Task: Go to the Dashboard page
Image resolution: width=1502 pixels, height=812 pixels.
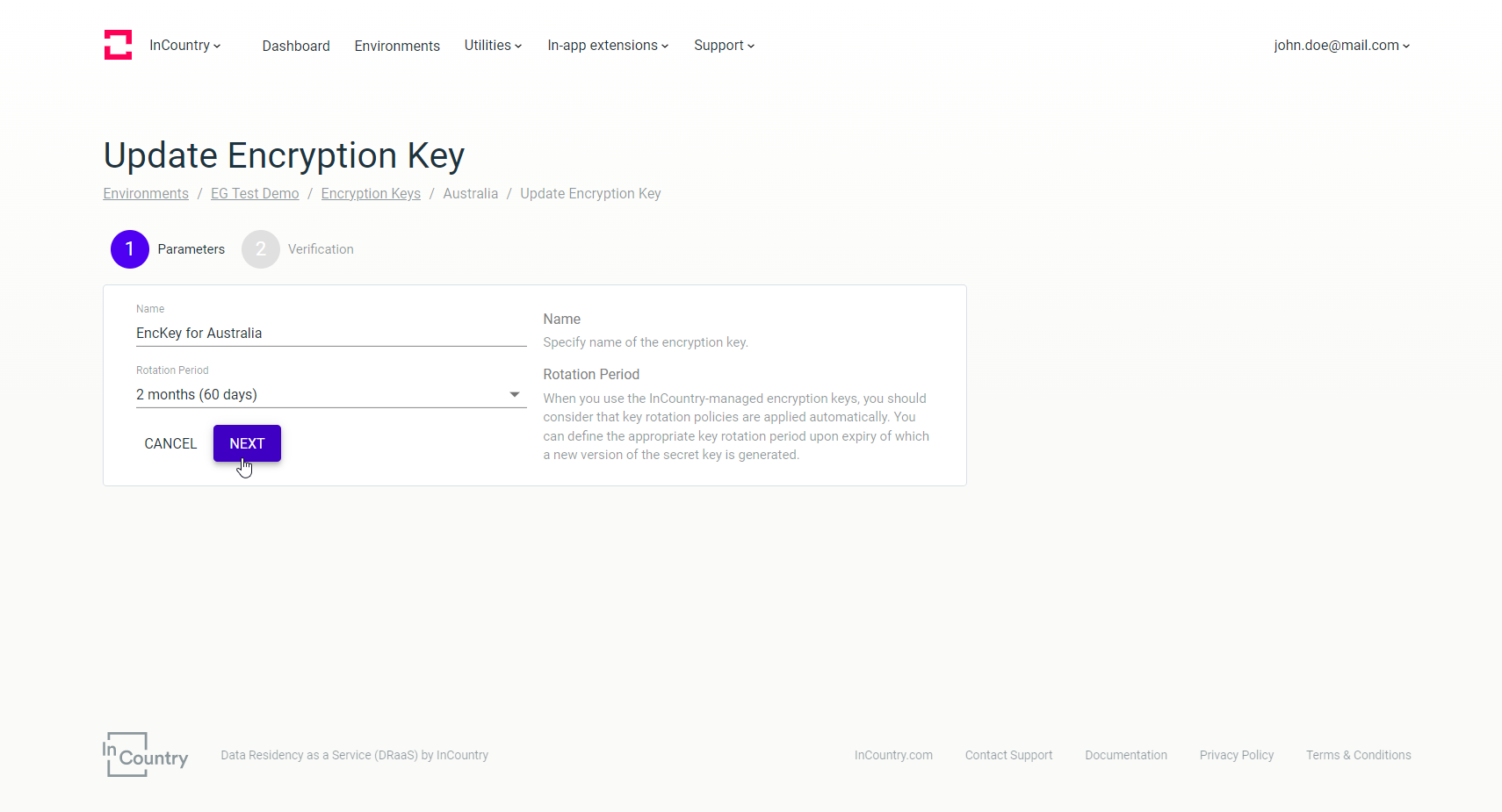Action: click(296, 46)
